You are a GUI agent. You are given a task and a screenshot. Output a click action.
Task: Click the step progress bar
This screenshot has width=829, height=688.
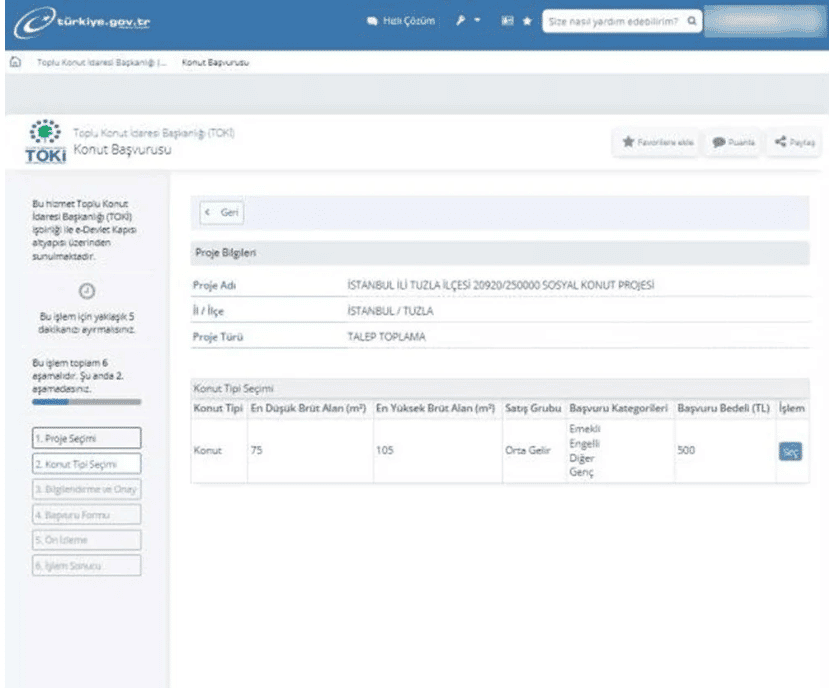click(87, 402)
